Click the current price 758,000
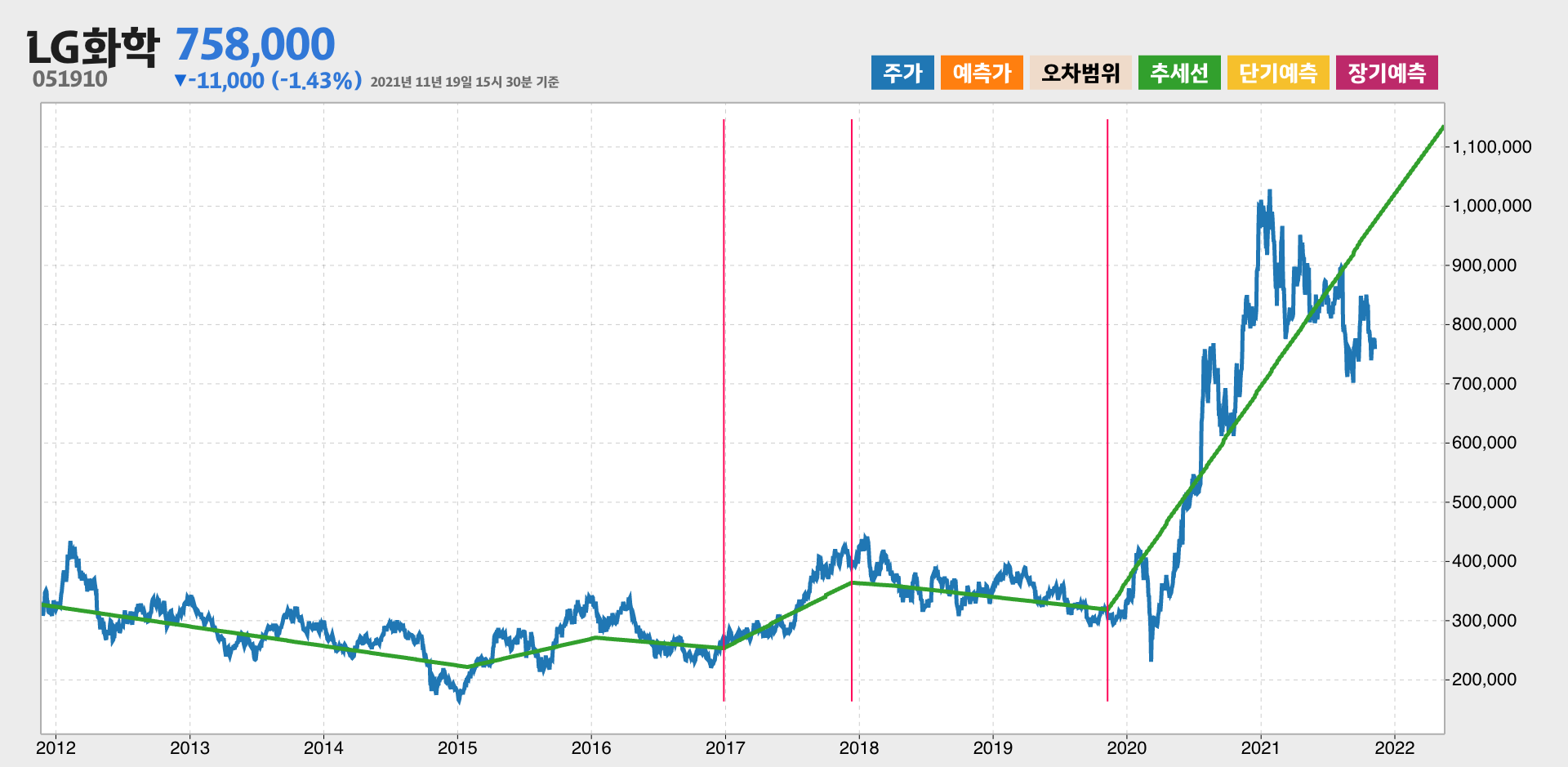The width and height of the screenshot is (1568, 767). point(255,44)
